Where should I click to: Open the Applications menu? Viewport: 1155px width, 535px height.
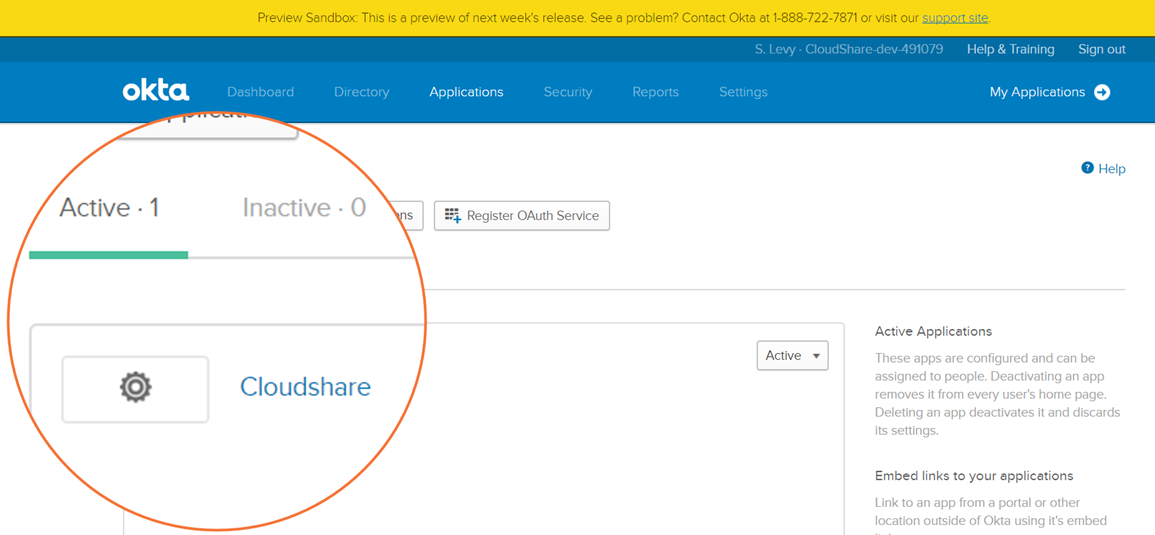click(466, 92)
